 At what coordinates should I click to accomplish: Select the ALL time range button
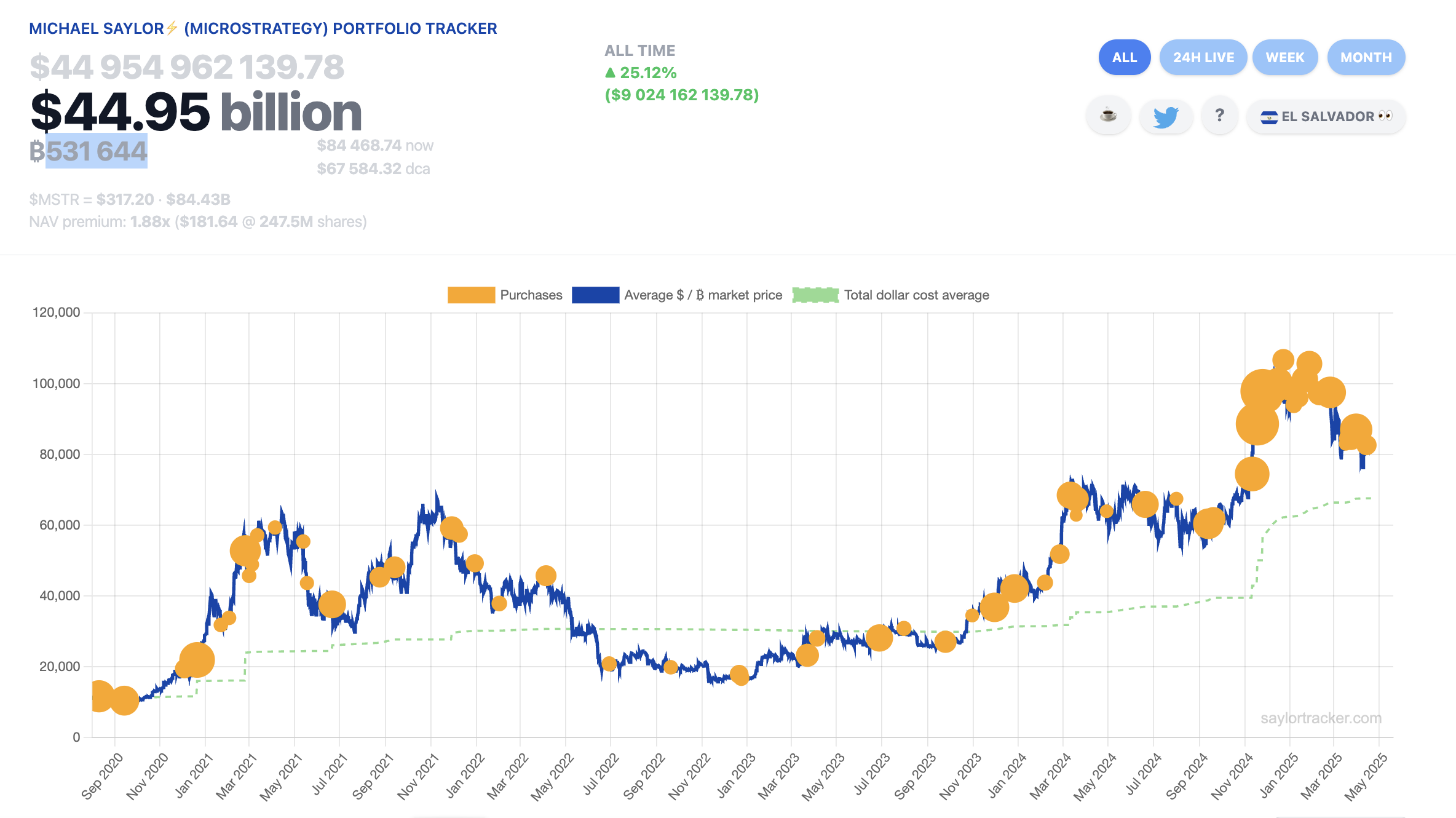1124,57
